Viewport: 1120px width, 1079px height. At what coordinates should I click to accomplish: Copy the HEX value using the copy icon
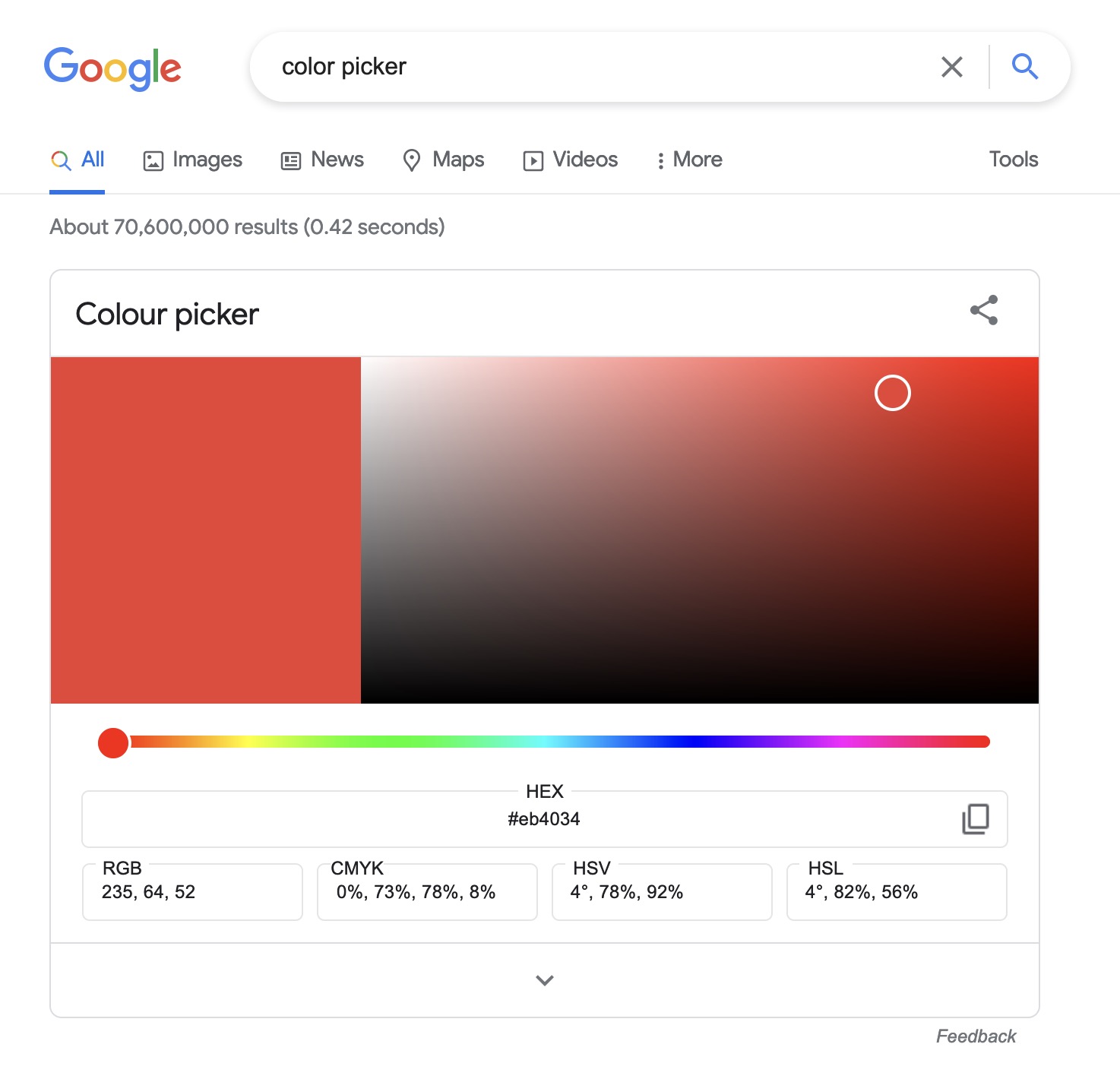[x=976, y=819]
